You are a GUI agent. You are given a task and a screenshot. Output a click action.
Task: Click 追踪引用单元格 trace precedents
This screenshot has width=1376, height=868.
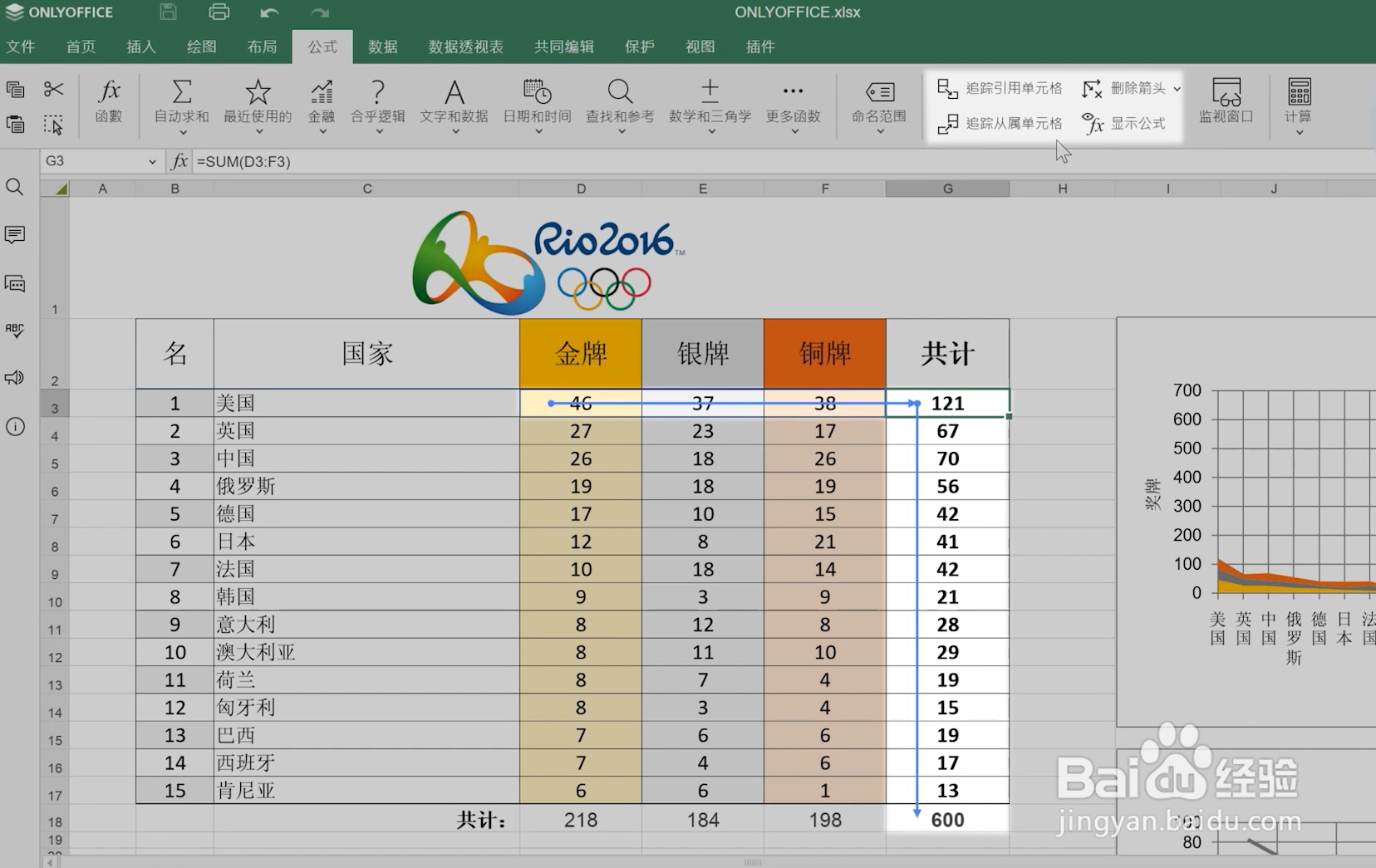pyautogui.click(x=1000, y=88)
